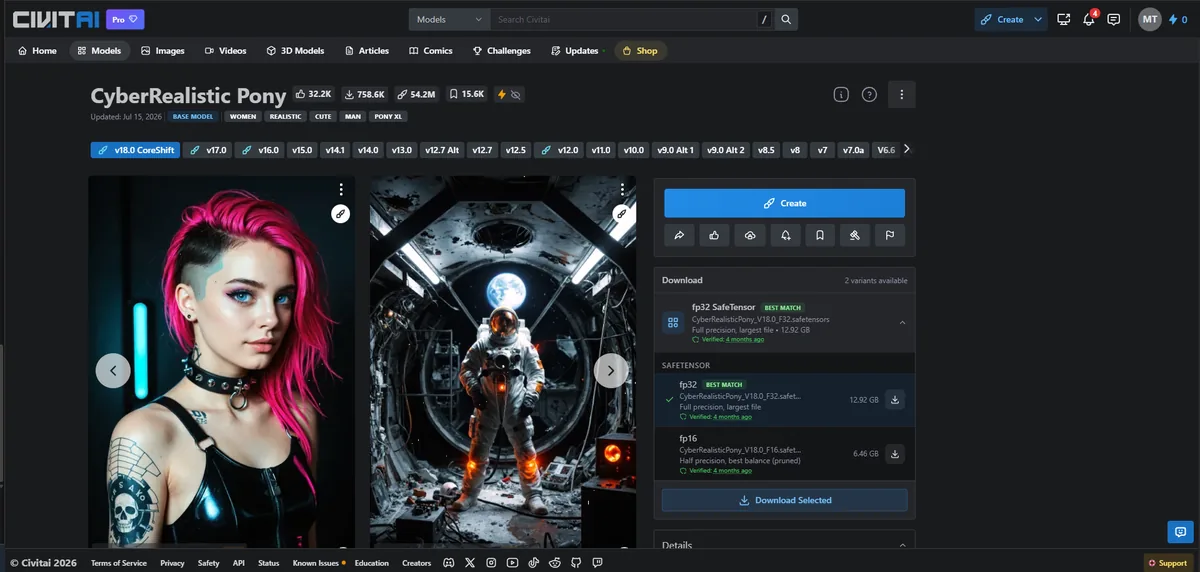Click the 758.6K downloads badge
This screenshot has height=572, width=1200.
(x=364, y=94)
